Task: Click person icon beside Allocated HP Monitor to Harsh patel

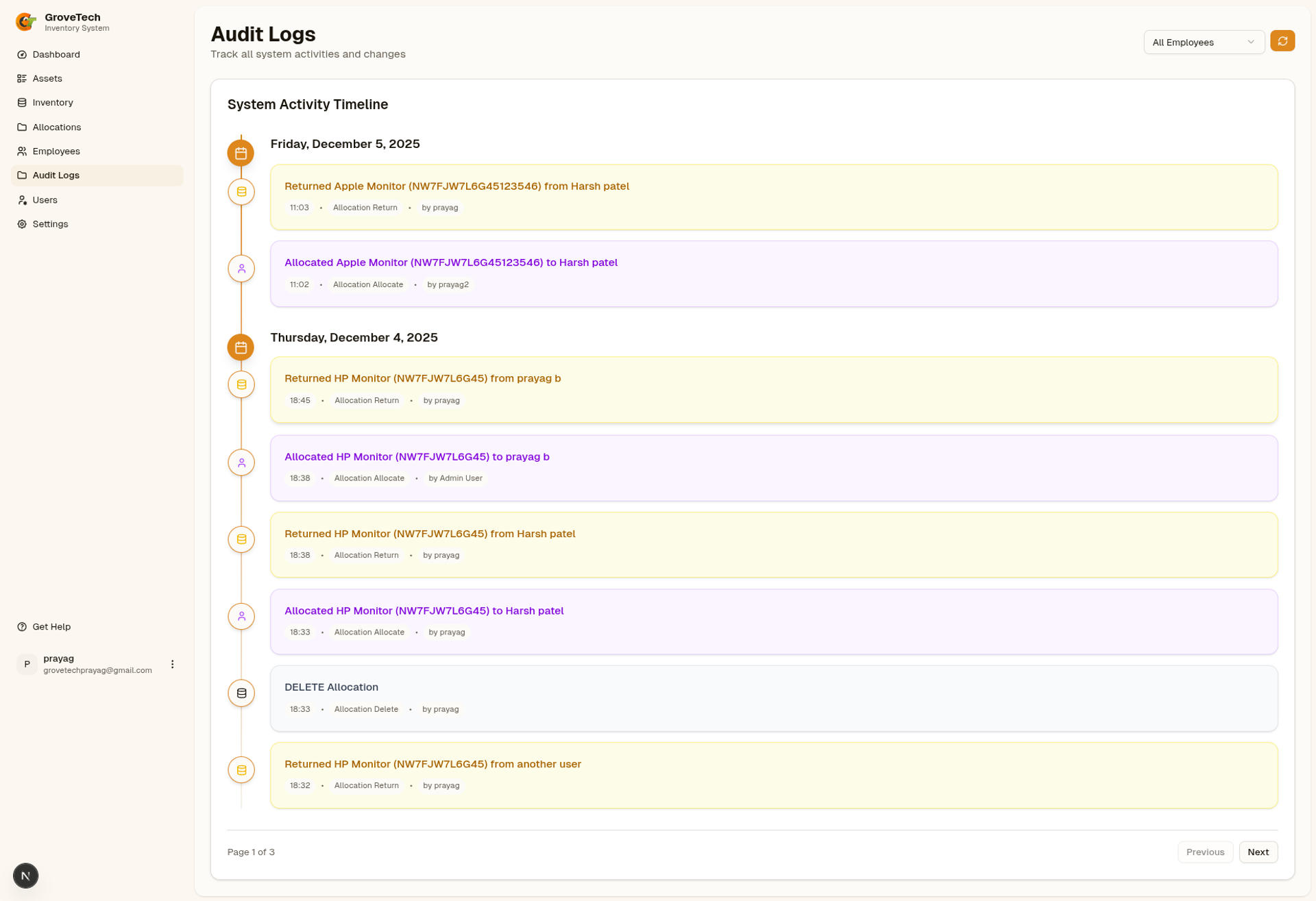Action: 241,617
